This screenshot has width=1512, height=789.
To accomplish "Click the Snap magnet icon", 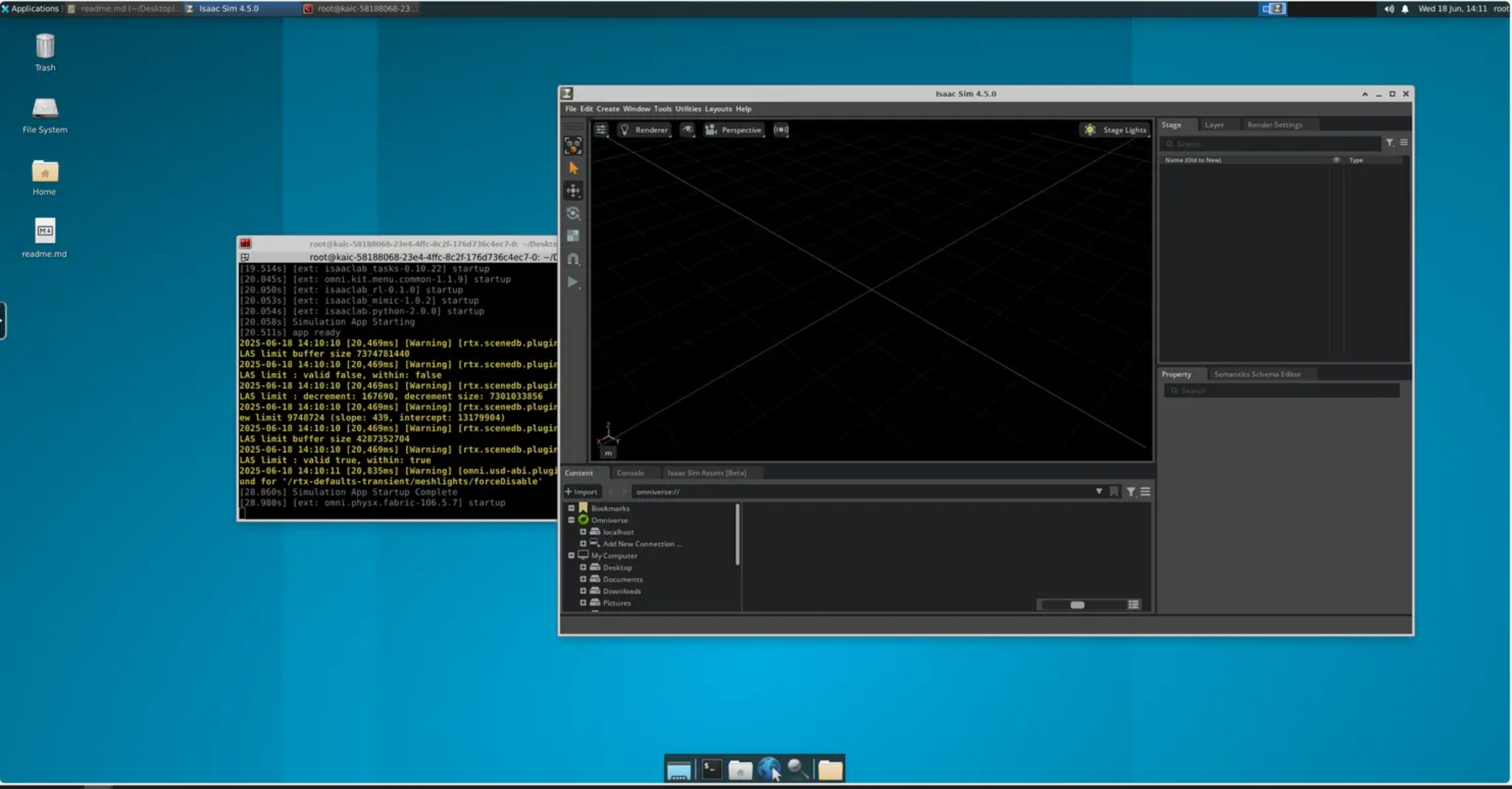I will click(x=573, y=259).
